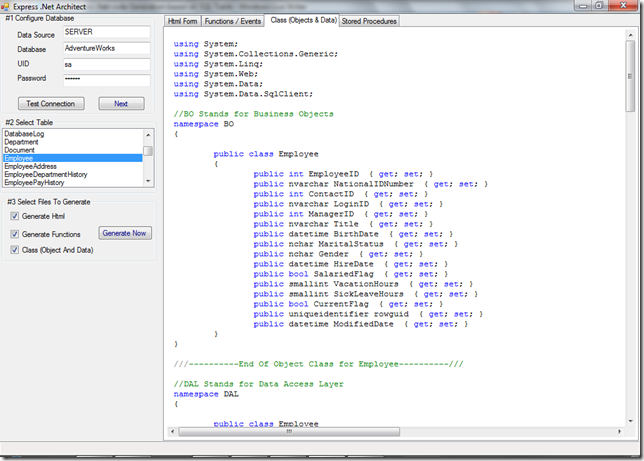Viewport: 644px width, 461px height.
Task: Toggle the Class (Object And Data) checkbox
Action: [x=14, y=250]
